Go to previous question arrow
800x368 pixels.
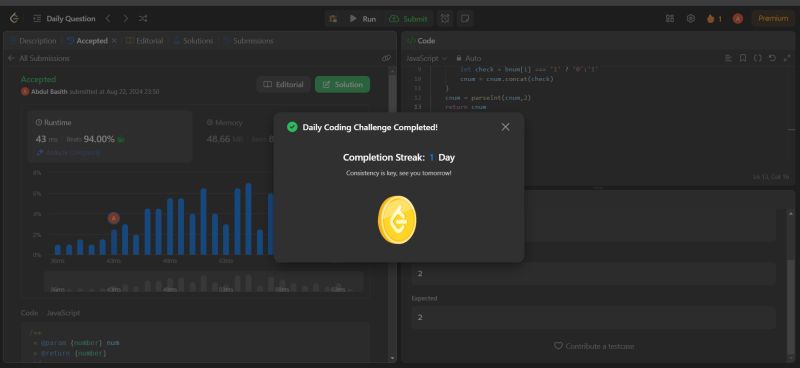(x=108, y=18)
